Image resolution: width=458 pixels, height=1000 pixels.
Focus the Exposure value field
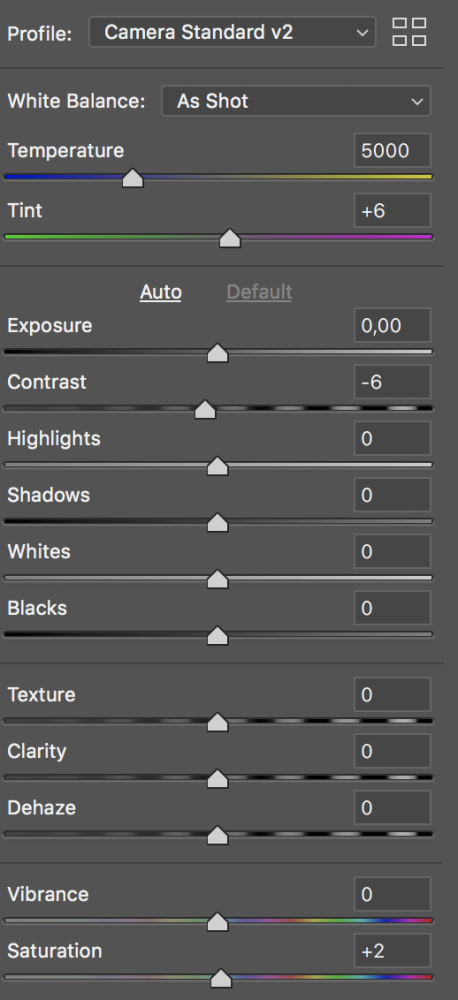click(392, 325)
